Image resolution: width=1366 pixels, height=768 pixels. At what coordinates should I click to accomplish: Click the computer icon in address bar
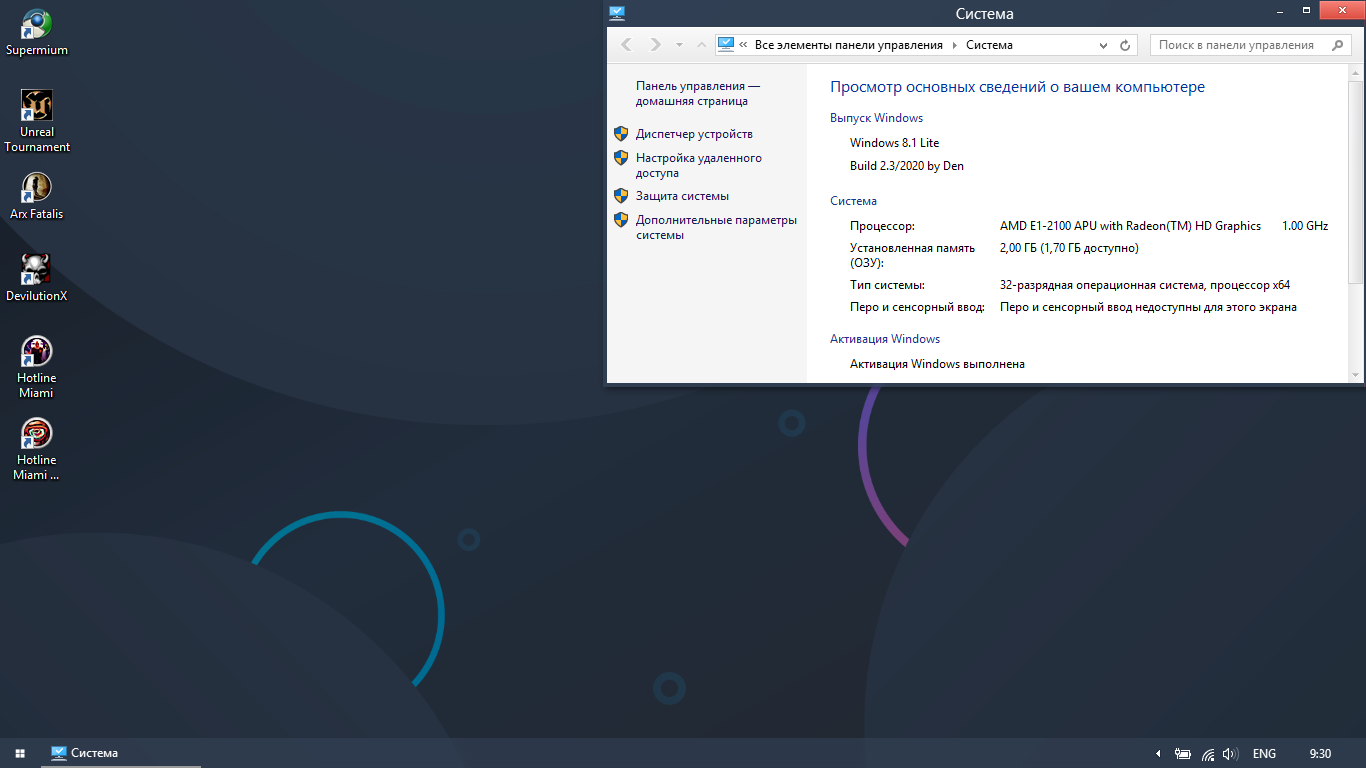pyautogui.click(x=726, y=45)
